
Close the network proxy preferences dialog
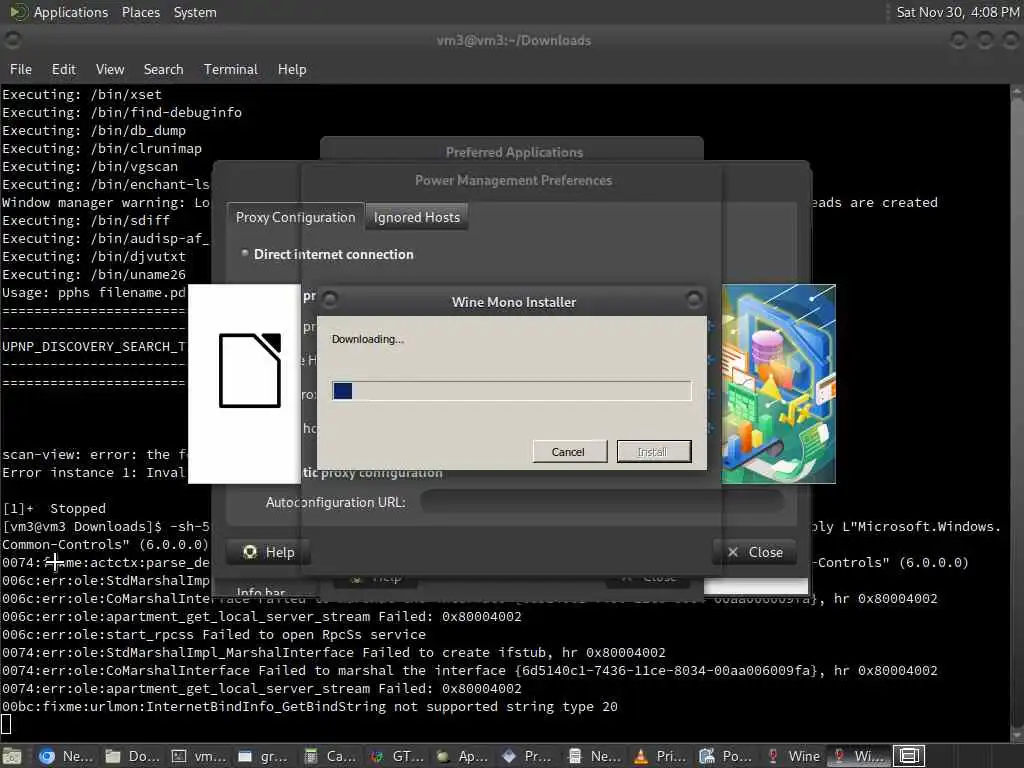pyautogui.click(x=755, y=552)
